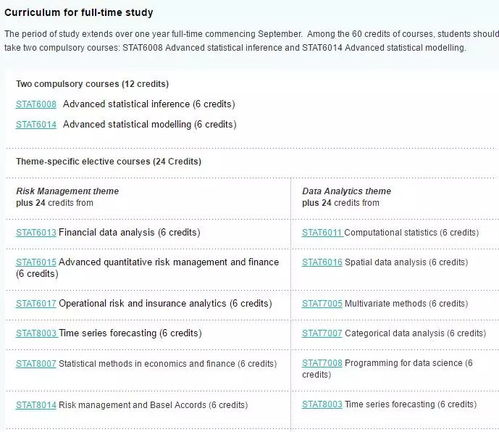Open STAT6013 Financial data analysis link
The height and width of the screenshot is (432, 499).
coord(36,232)
